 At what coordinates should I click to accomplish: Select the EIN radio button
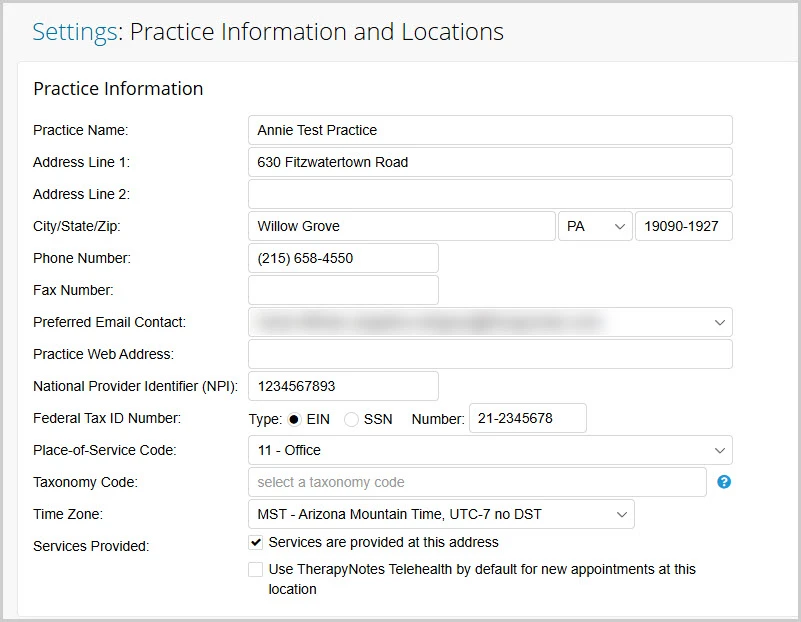(295, 419)
